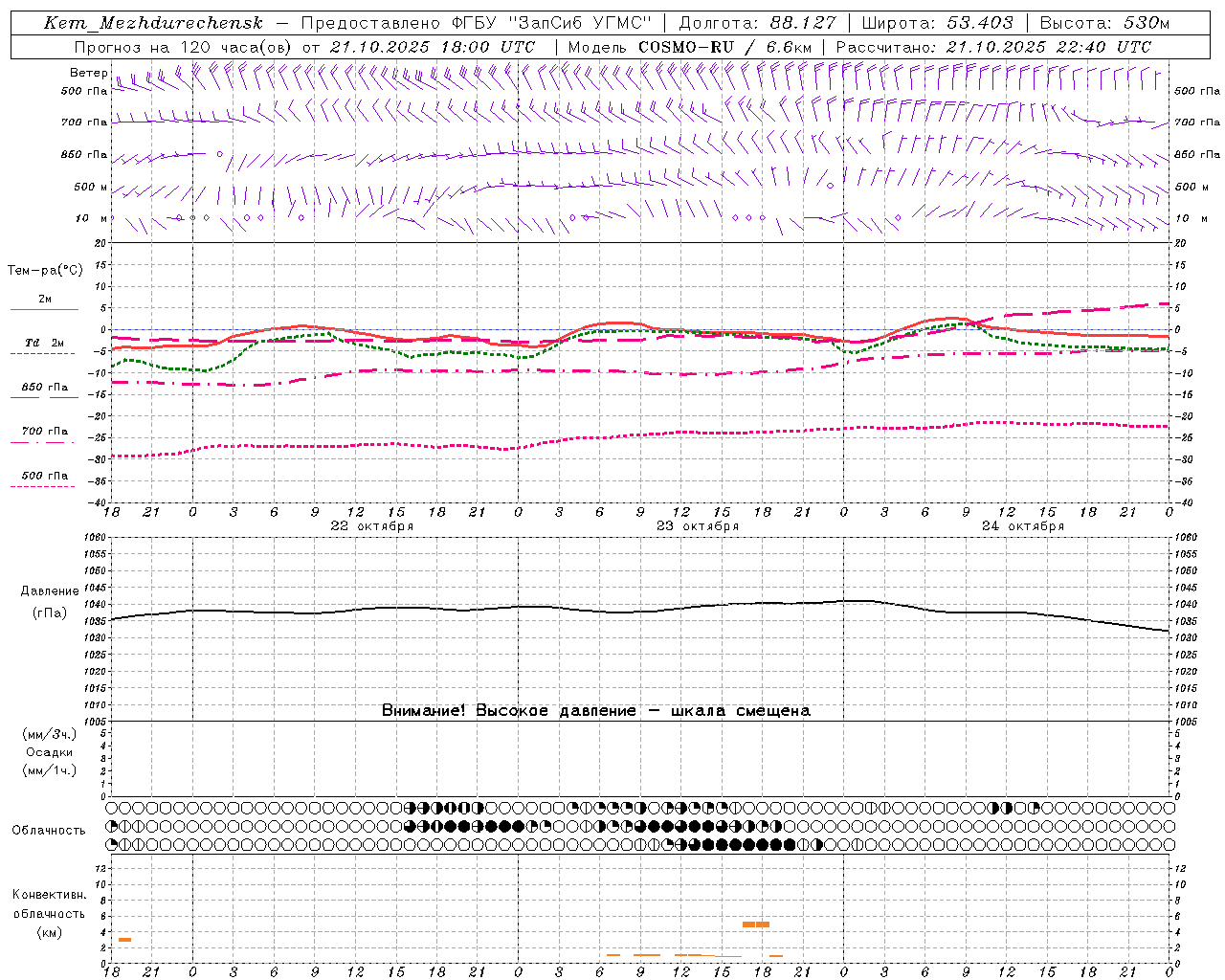
Task: Click the 'Тем-ра(°C)' temperature panel label
Action: (45, 271)
